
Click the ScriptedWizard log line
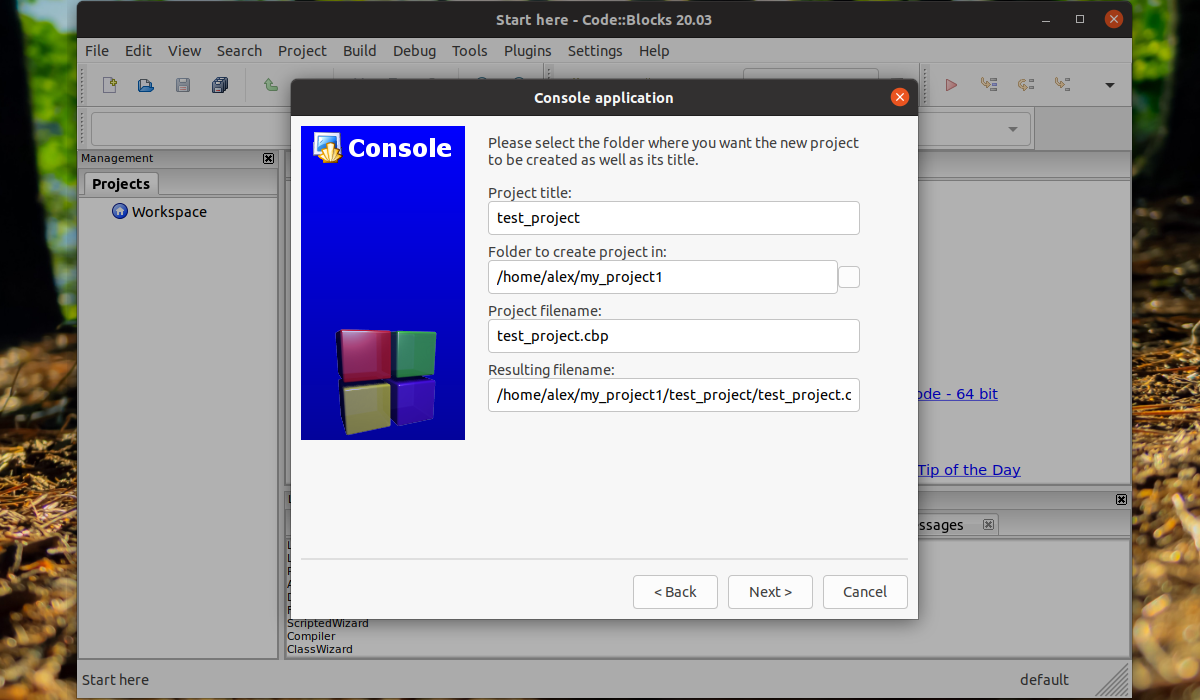pyautogui.click(x=328, y=623)
